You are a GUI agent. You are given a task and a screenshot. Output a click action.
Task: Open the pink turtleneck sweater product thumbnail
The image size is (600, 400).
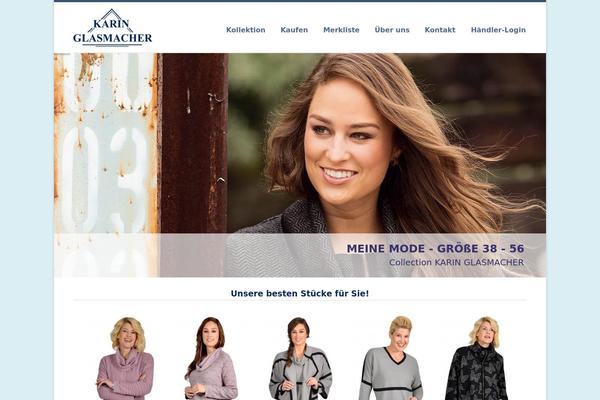point(126,358)
